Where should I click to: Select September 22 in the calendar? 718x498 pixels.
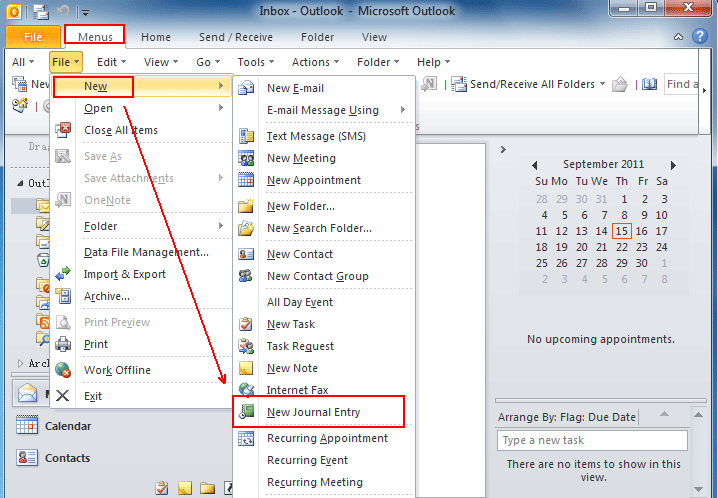click(x=621, y=247)
